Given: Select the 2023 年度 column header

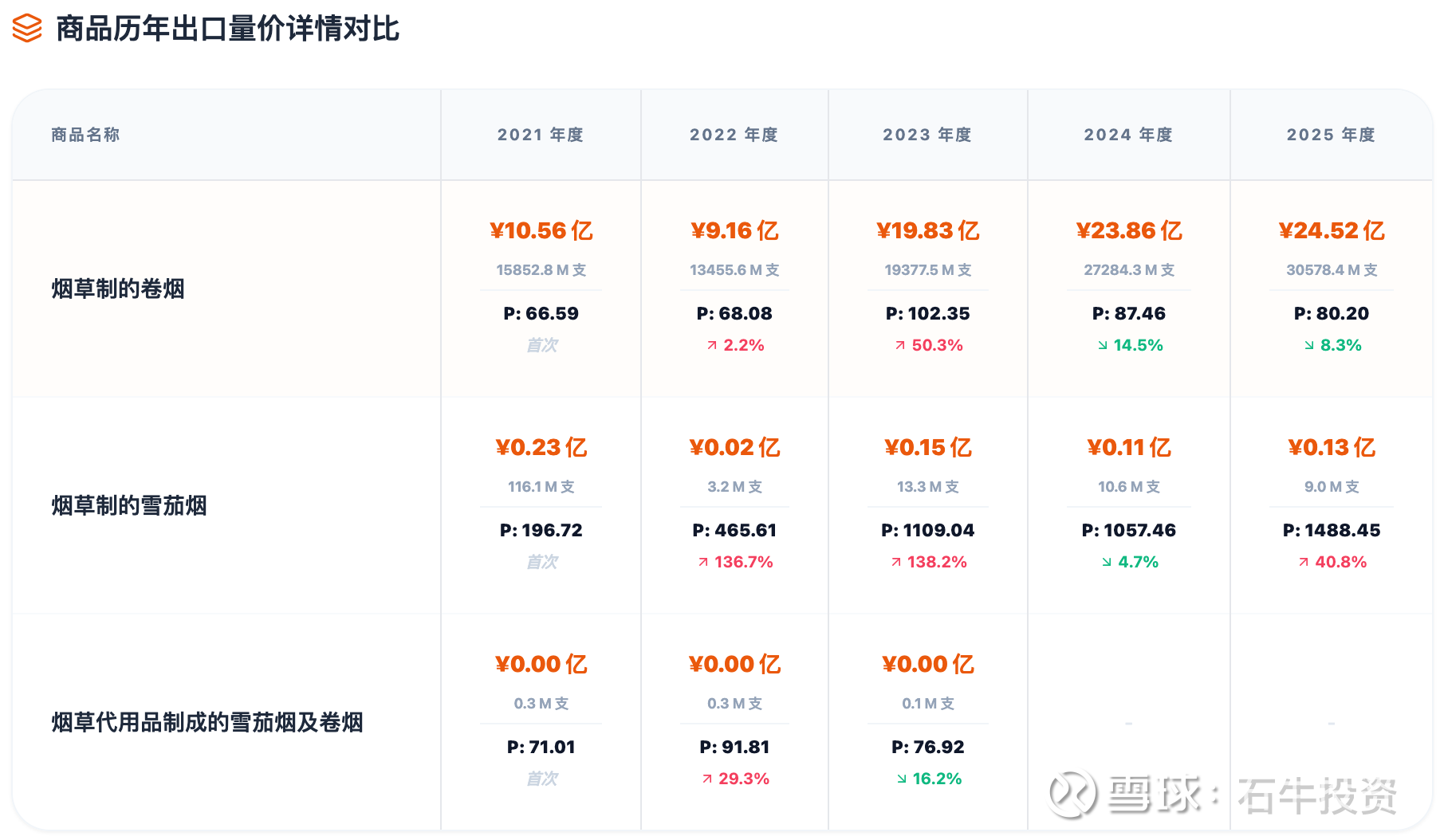Looking at the screenshot, I should pyautogui.click(x=927, y=135).
